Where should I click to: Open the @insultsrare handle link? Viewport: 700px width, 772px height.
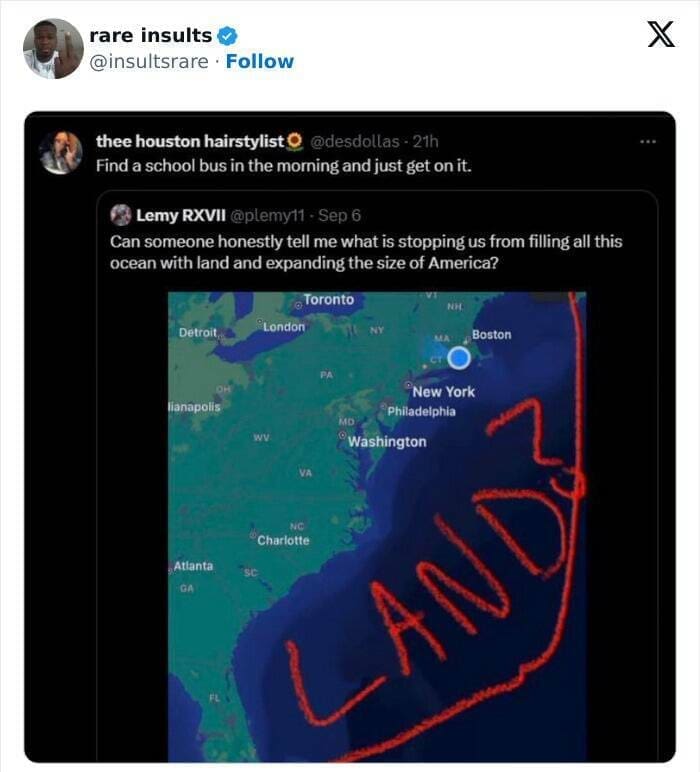[x=149, y=61]
